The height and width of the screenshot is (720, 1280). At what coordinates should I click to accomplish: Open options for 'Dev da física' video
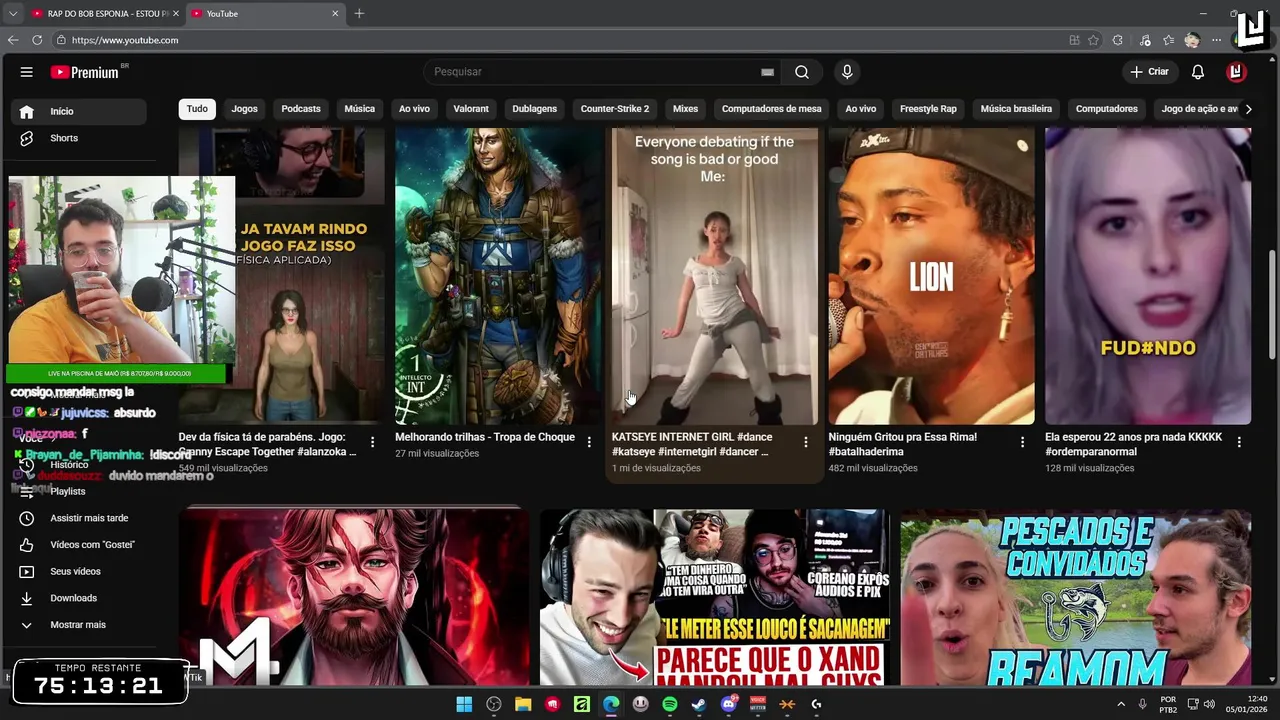373,442
